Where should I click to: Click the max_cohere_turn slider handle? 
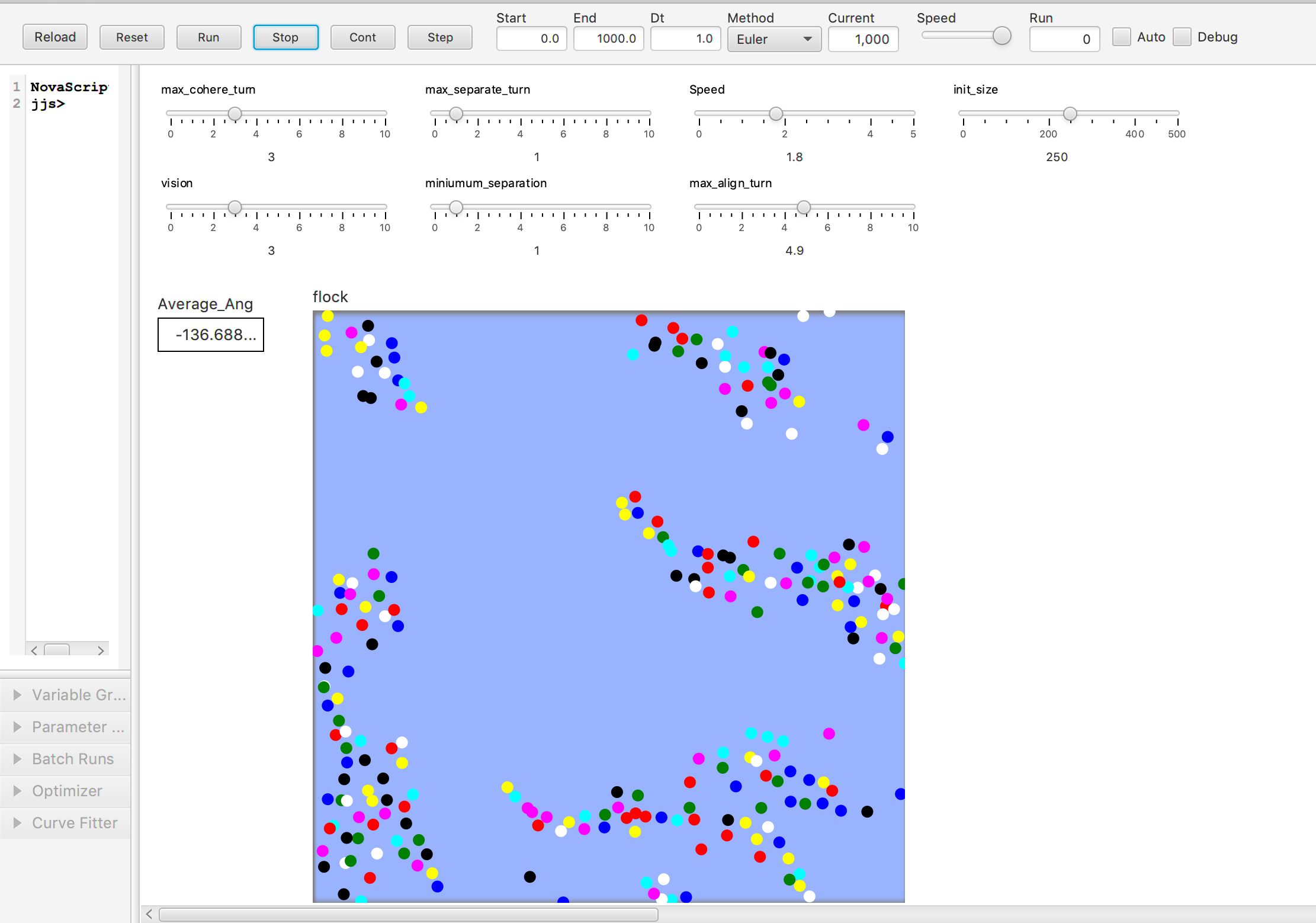point(235,114)
